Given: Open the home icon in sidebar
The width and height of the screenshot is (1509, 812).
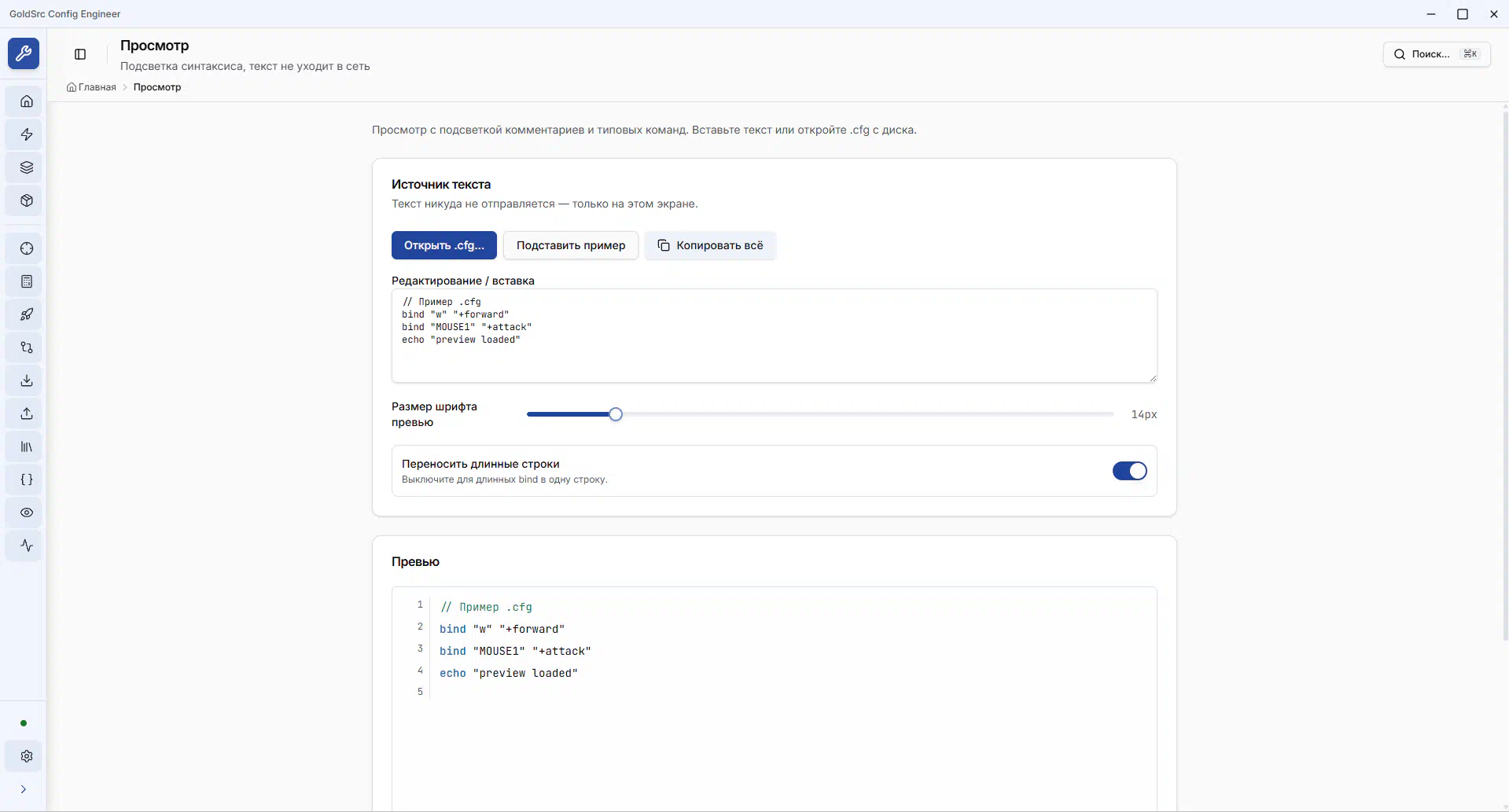Looking at the screenshot, I should pos(27,101).
